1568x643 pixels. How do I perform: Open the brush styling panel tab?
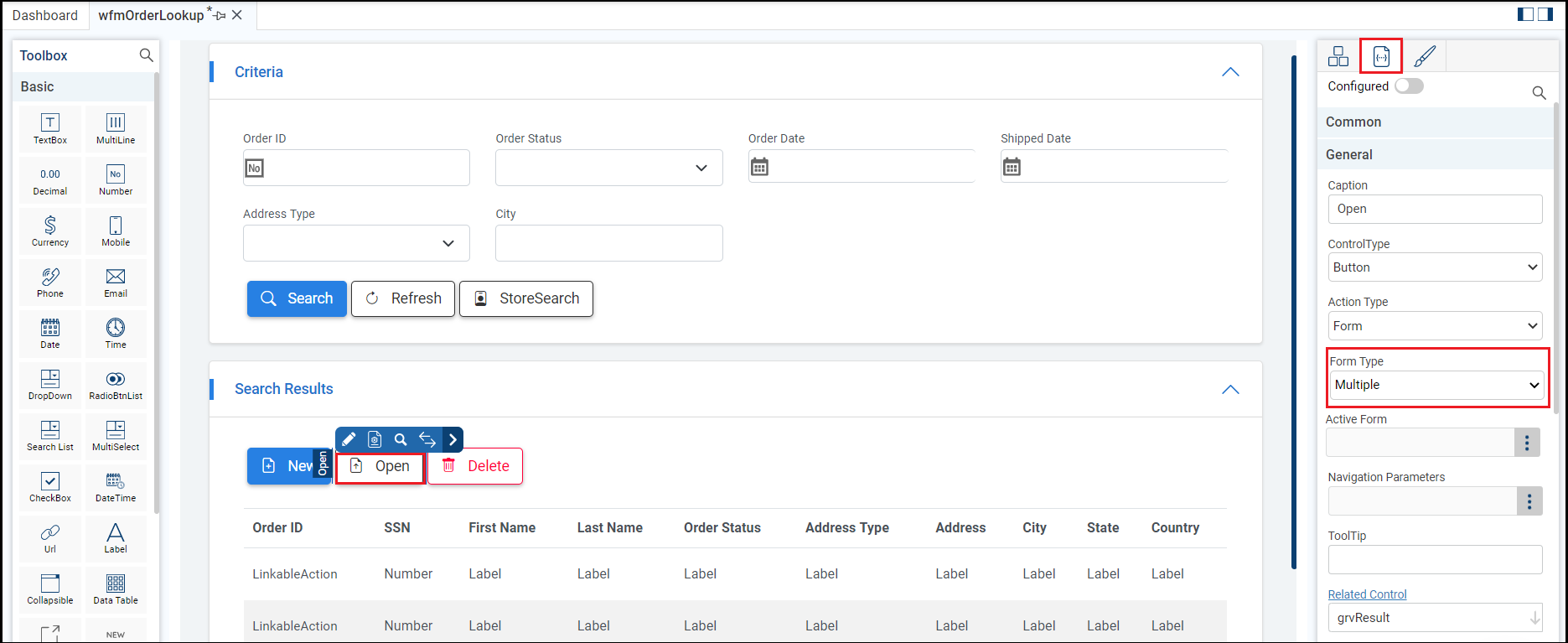point(1425,56)
